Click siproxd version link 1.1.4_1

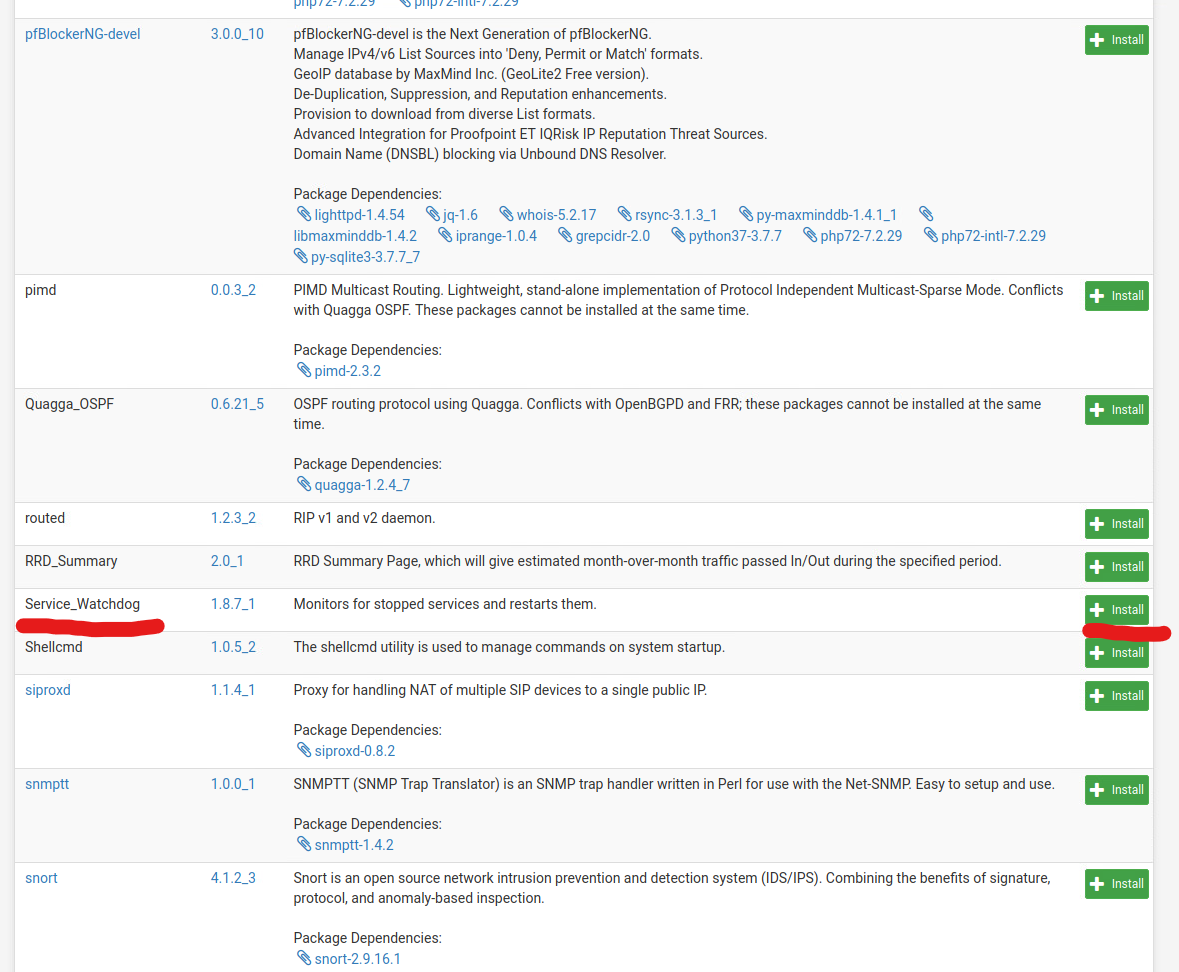232,690
